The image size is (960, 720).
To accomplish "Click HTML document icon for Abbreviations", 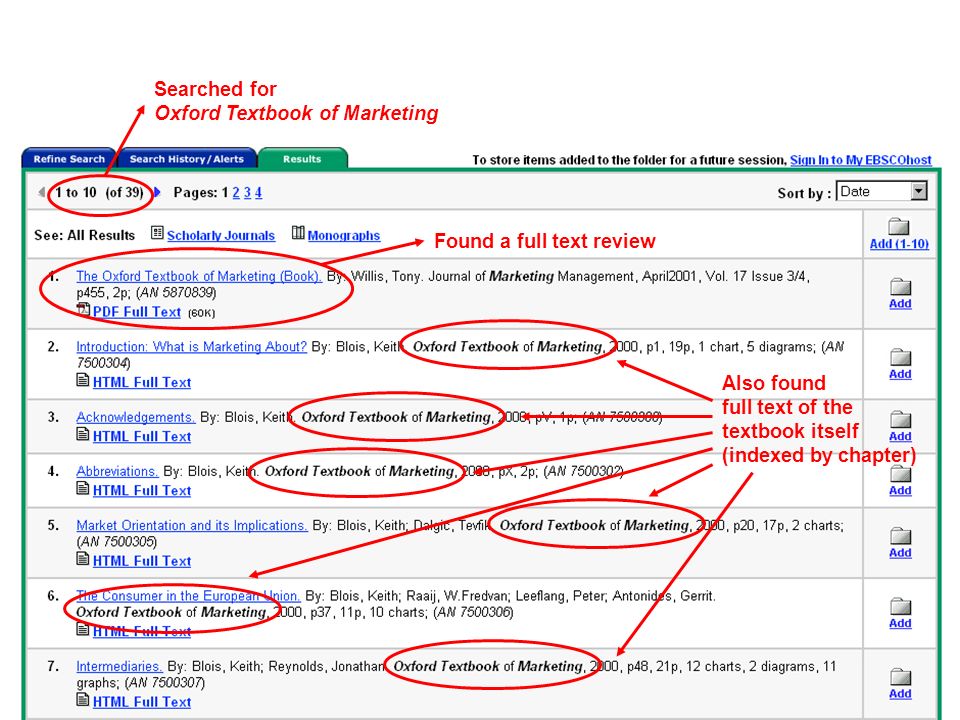I will click(x=83, y=489).
